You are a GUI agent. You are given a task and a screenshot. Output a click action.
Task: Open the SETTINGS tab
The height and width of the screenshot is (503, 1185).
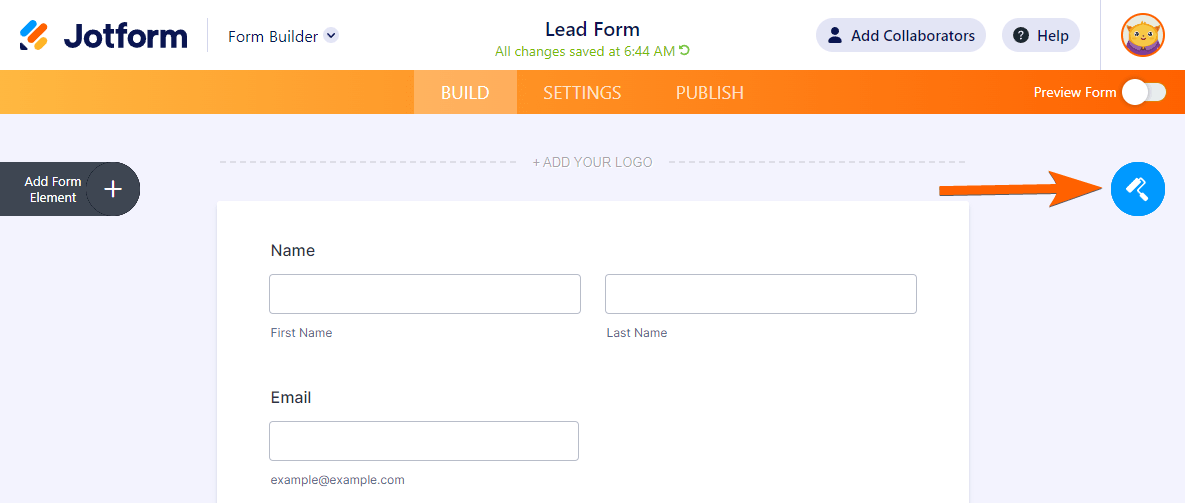tap(582, 93)
